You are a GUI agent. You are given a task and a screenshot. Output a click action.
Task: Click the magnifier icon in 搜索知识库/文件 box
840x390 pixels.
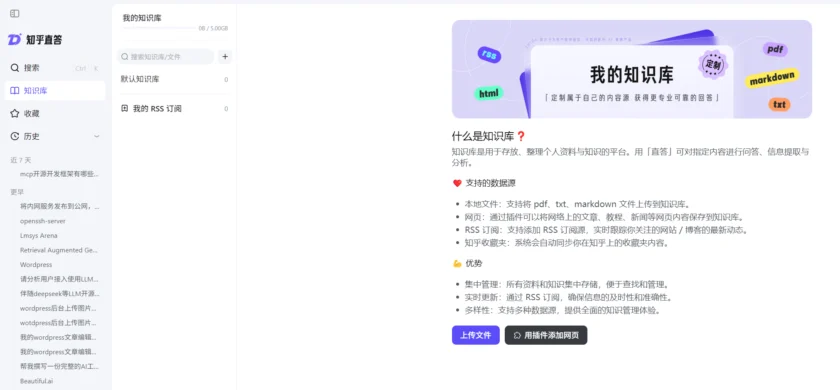tap(125, 56)
